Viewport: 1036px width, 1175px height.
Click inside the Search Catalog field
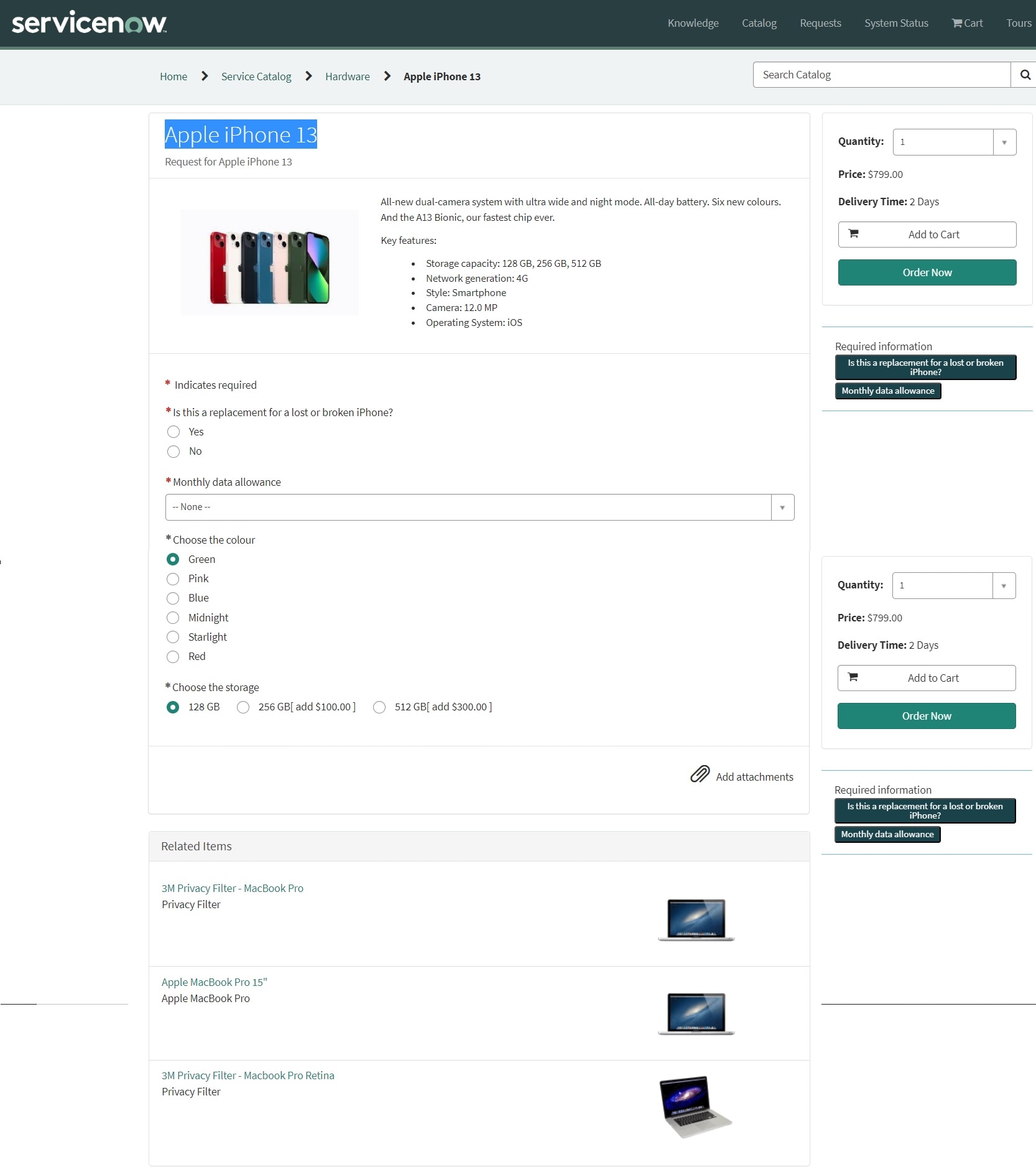tap(871, 74)
